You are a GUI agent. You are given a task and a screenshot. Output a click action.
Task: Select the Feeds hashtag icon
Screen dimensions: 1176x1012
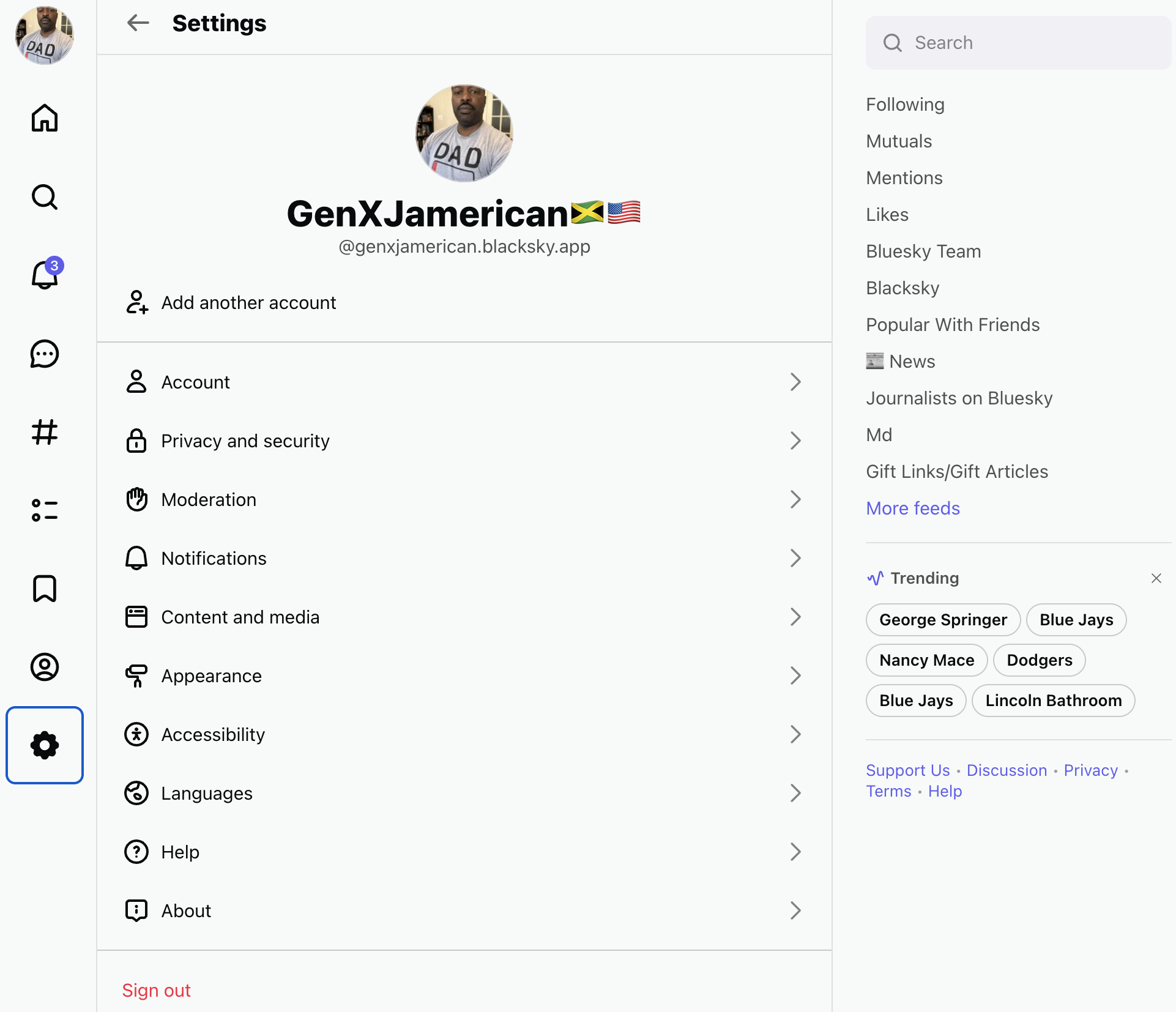[x=44, y=433]
